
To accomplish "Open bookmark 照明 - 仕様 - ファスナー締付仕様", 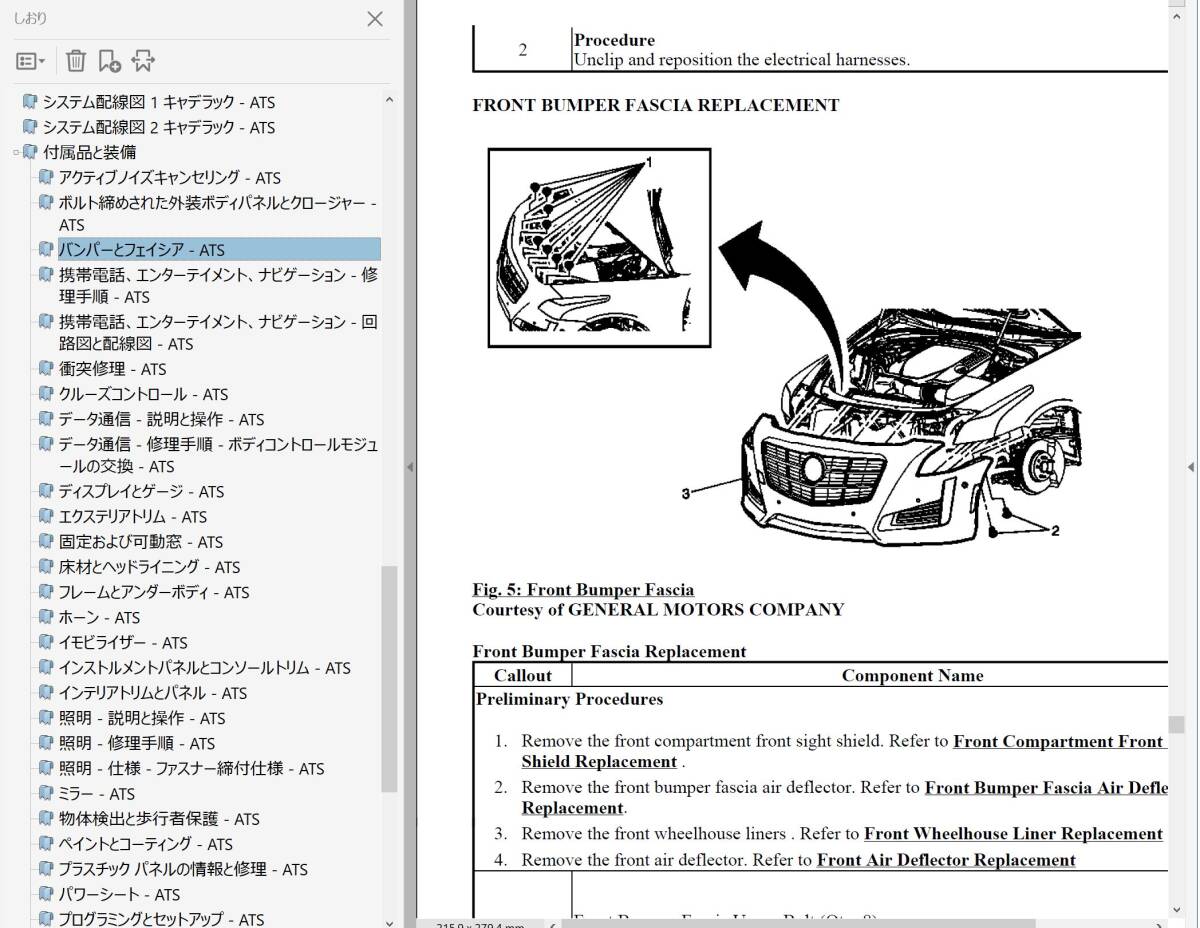I will tap(191, 768).
